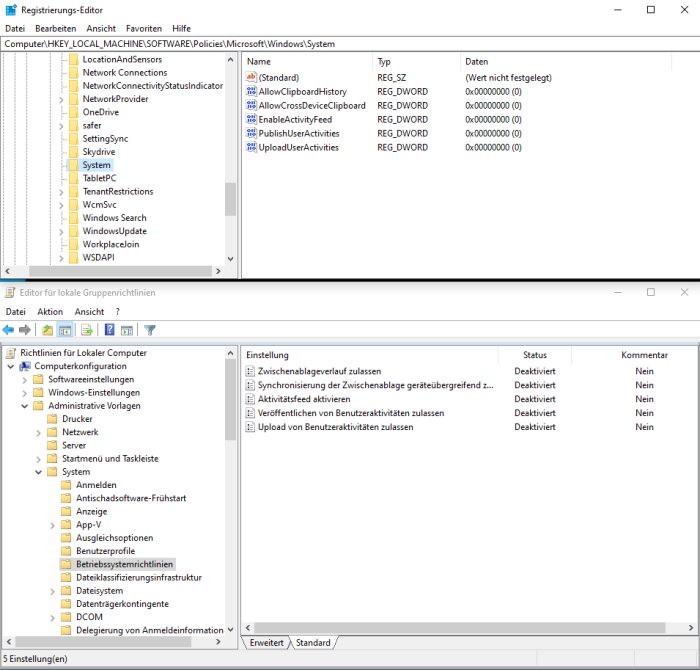Toggle the action pane toolbar icon
The image size is (700, 670).
pos(127,330)
